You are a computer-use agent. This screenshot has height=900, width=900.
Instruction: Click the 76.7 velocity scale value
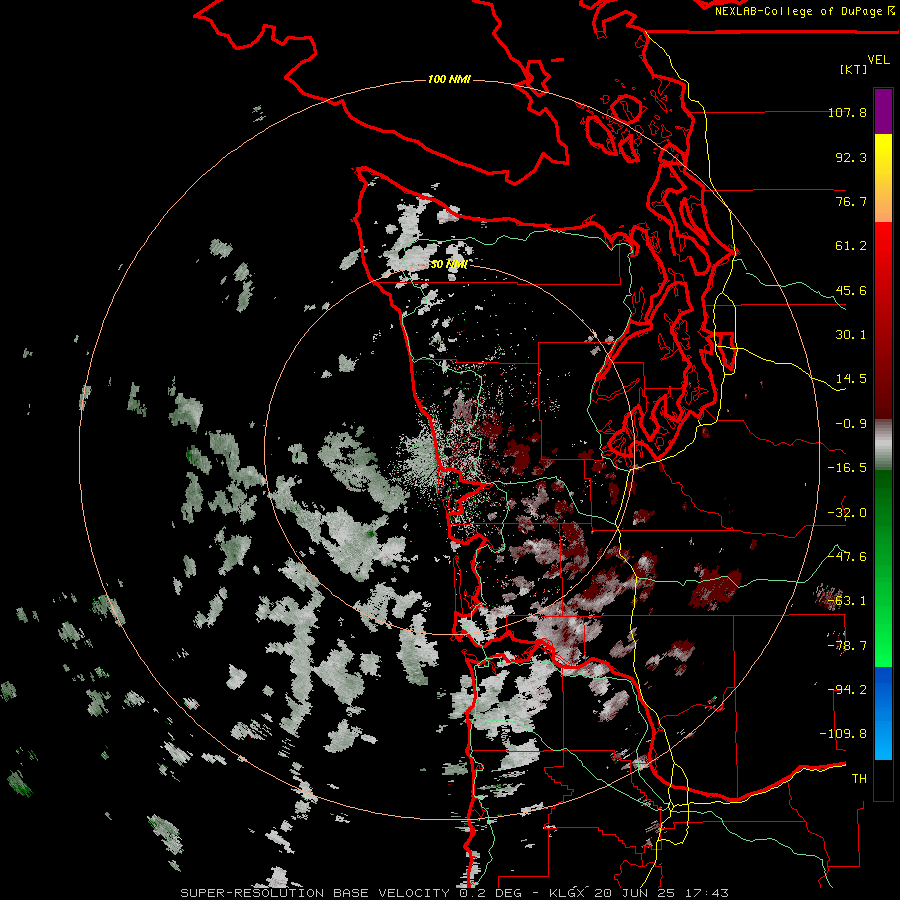pyautogui.click(x=851, y=201)
